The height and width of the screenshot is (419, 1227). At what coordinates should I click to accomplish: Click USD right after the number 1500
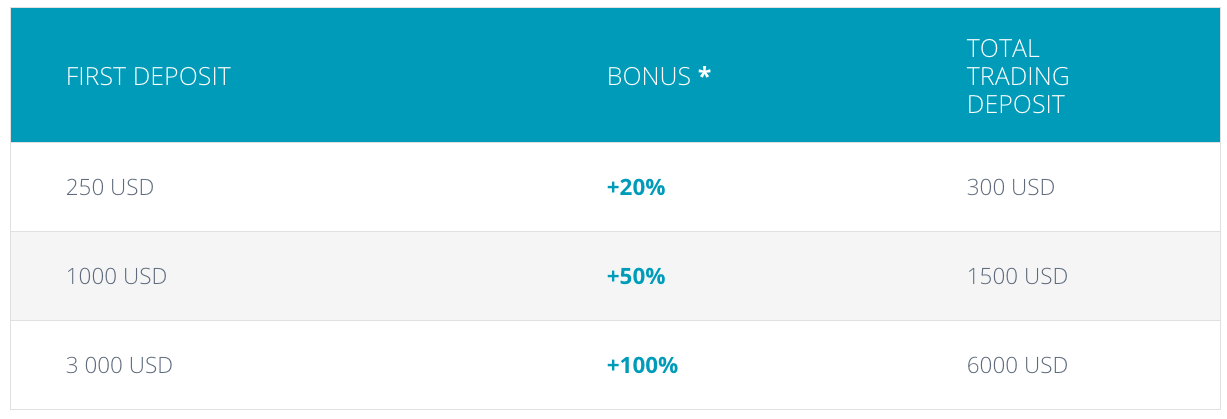click(1047, 276)
